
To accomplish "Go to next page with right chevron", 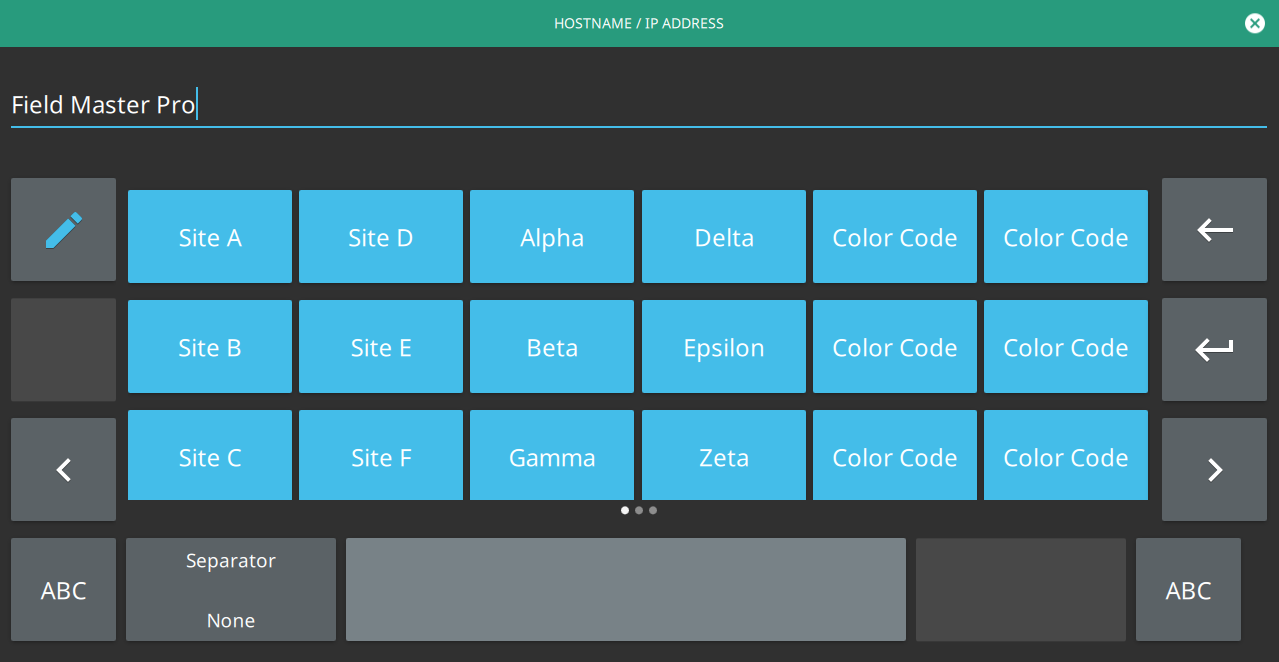I will (1214, 469).
